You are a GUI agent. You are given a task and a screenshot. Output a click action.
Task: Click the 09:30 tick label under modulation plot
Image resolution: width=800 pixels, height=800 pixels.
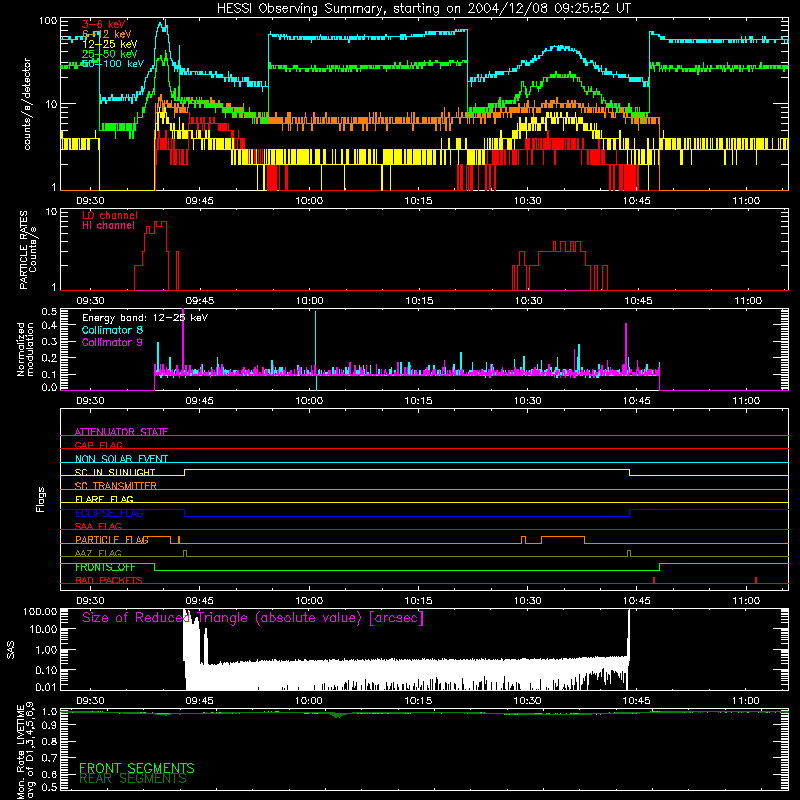click(90, 401)
